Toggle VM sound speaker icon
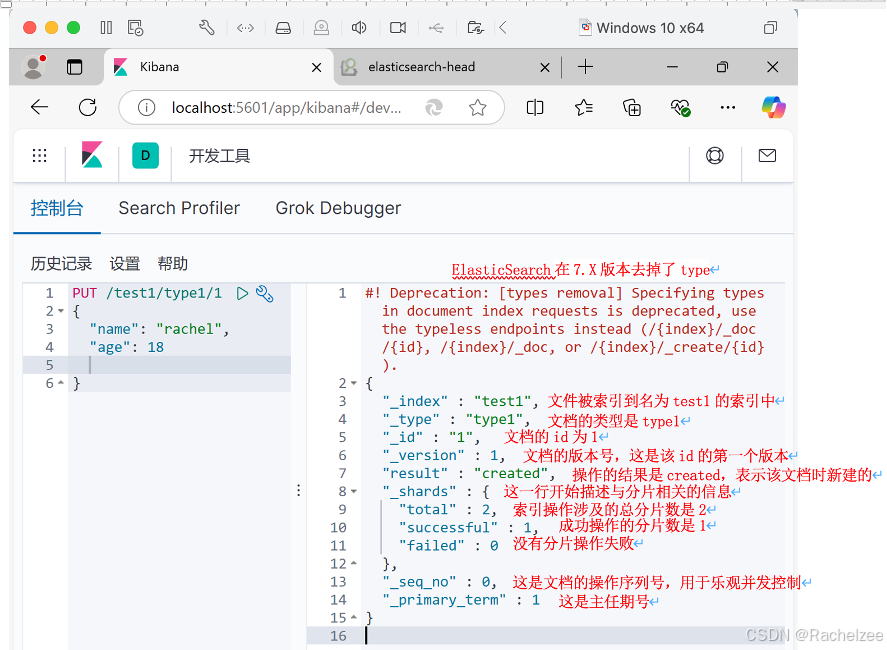This screenshot has height=650, width=887. [359, 28]
